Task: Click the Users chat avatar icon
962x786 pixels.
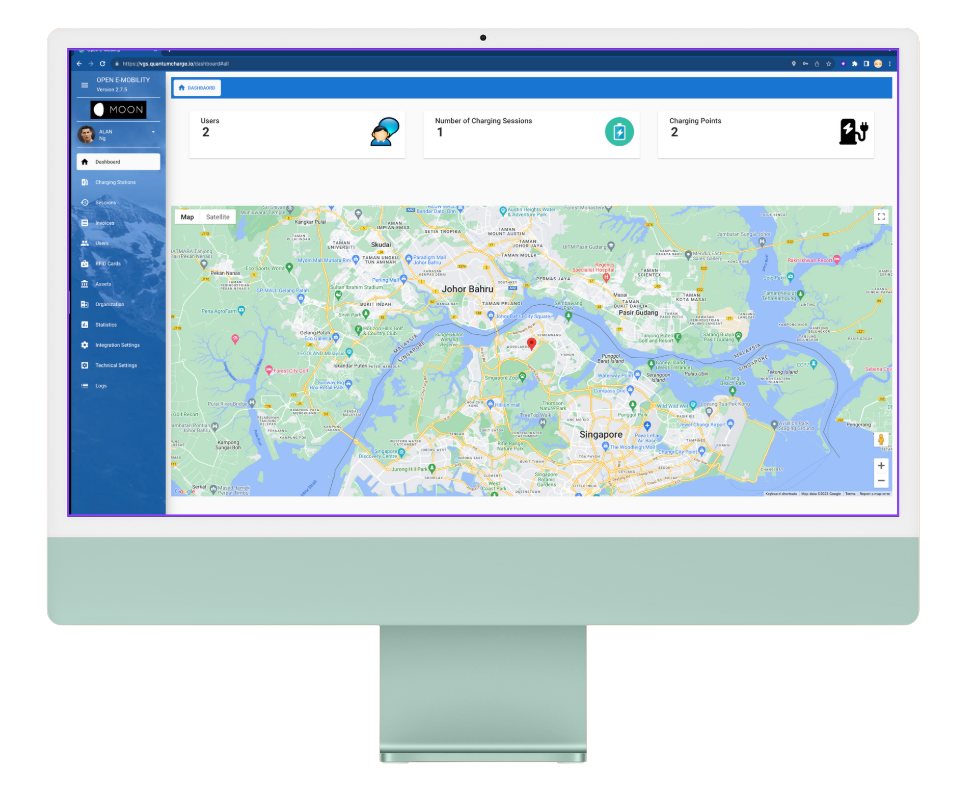Action: (x=384, y=132)
